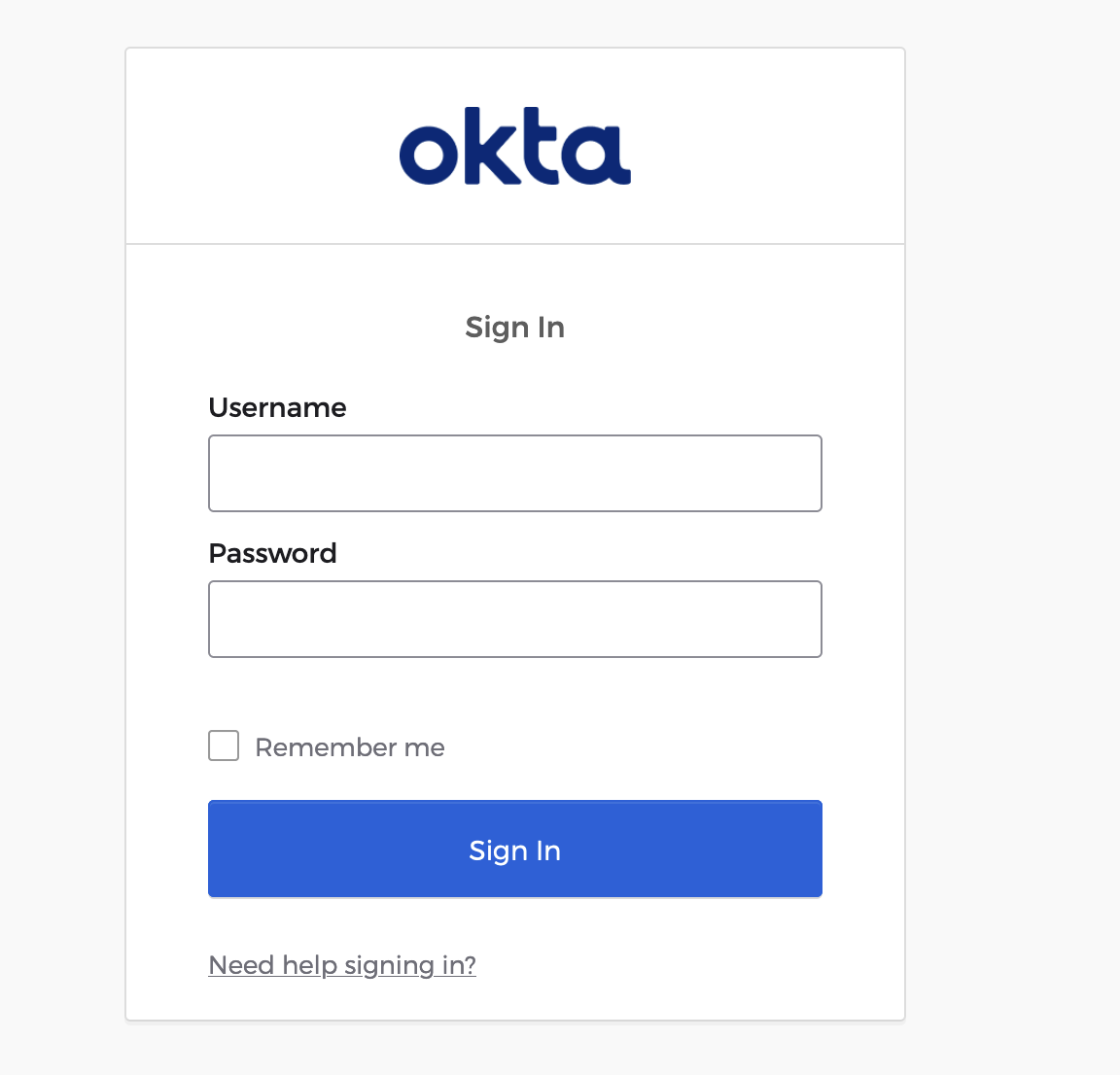Place the cursor in the Username box
Screen dimensions: 1120x1075
515,472
